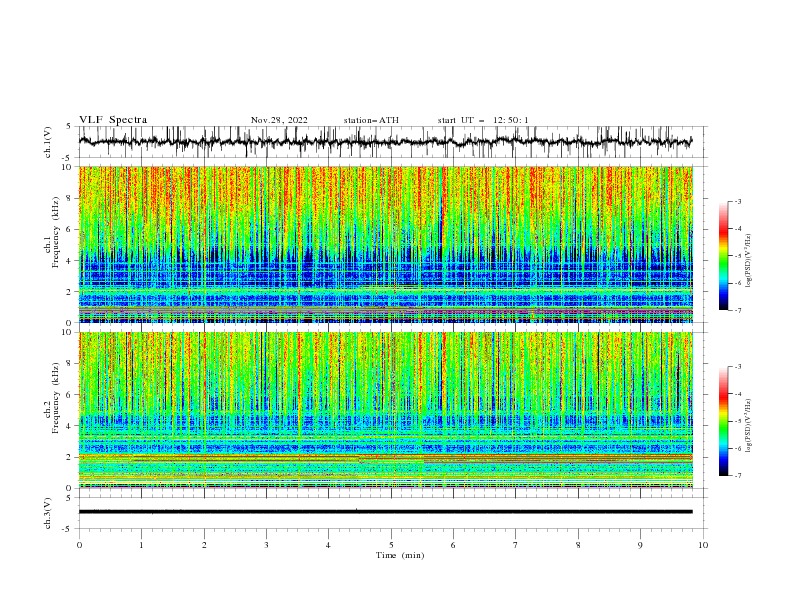Click the time axis tick label "9"
This screenshot has height=612, width=792.
tap(640, 545)
